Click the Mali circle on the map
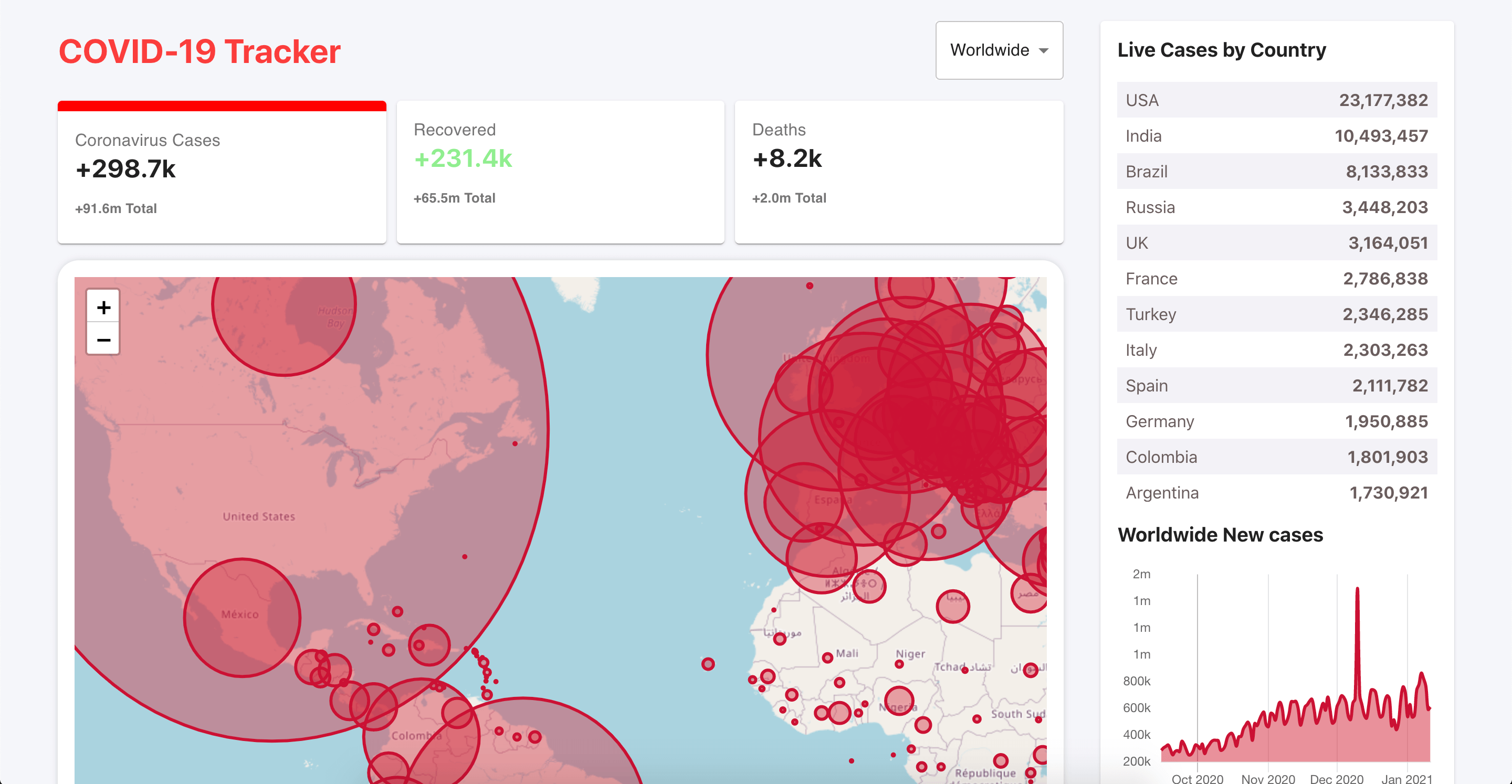1512x784 pixels. (827, 658)
